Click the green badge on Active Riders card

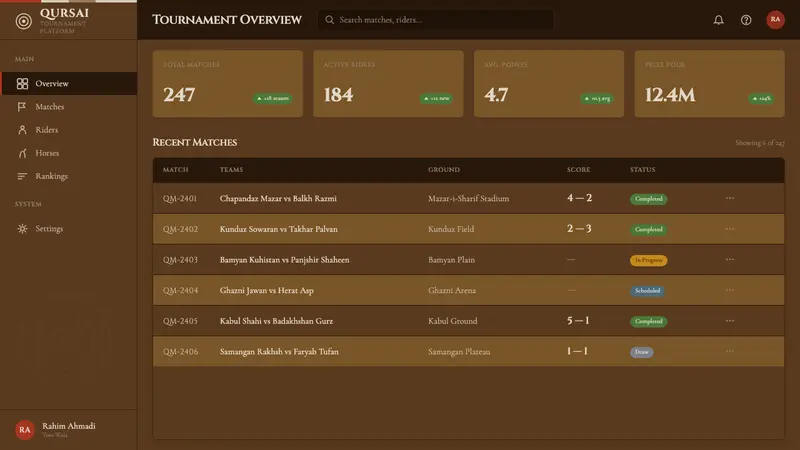click(x=436, y=98)
